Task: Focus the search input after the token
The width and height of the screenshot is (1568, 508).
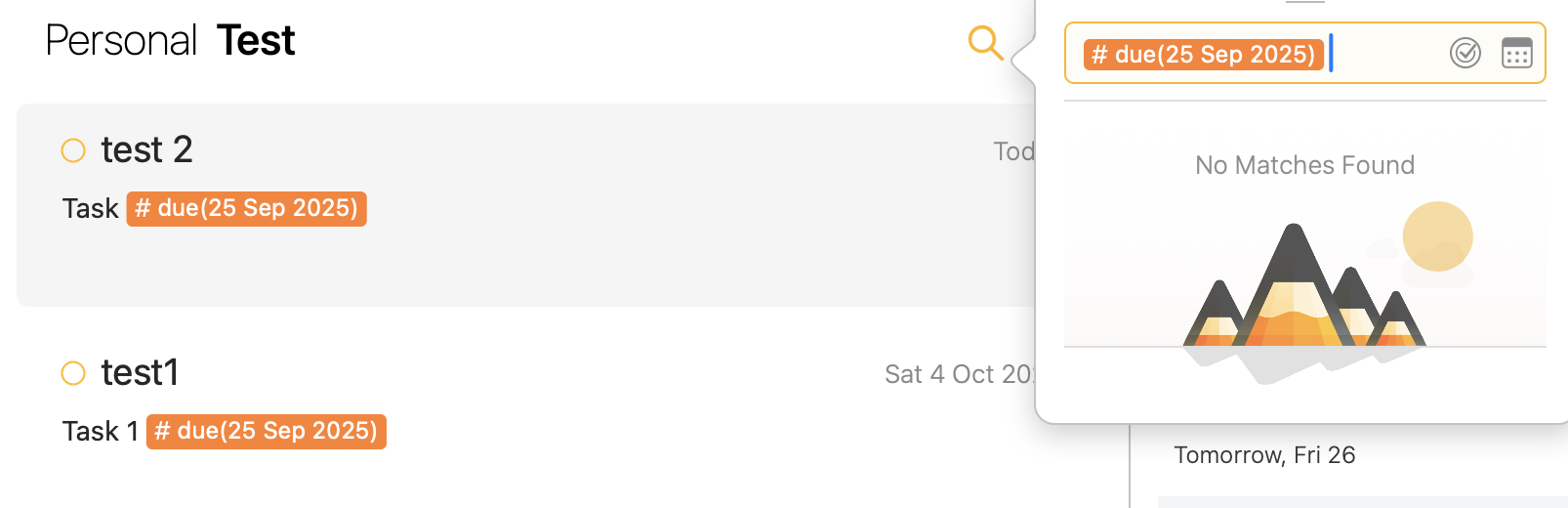Action: click(1386, 54)
